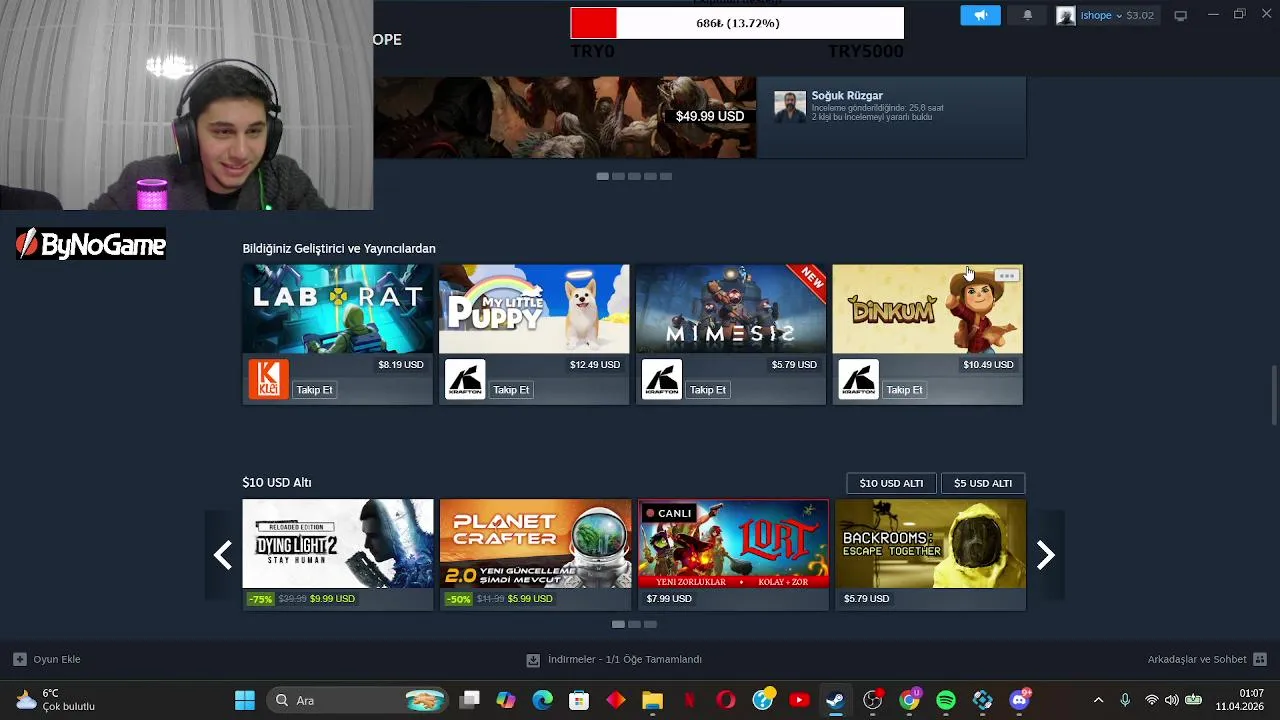Open Microsoft Edge from taskbar
Screen dimensions: 1280x720
542,700
